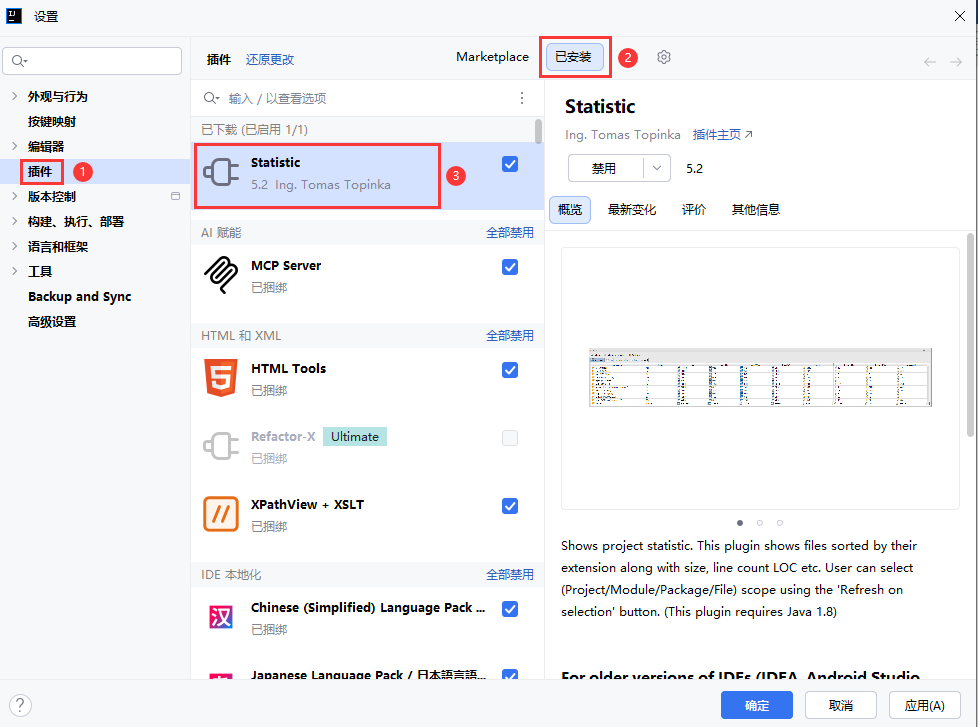Click the forward navigation arrow

[x=956, y=62]
